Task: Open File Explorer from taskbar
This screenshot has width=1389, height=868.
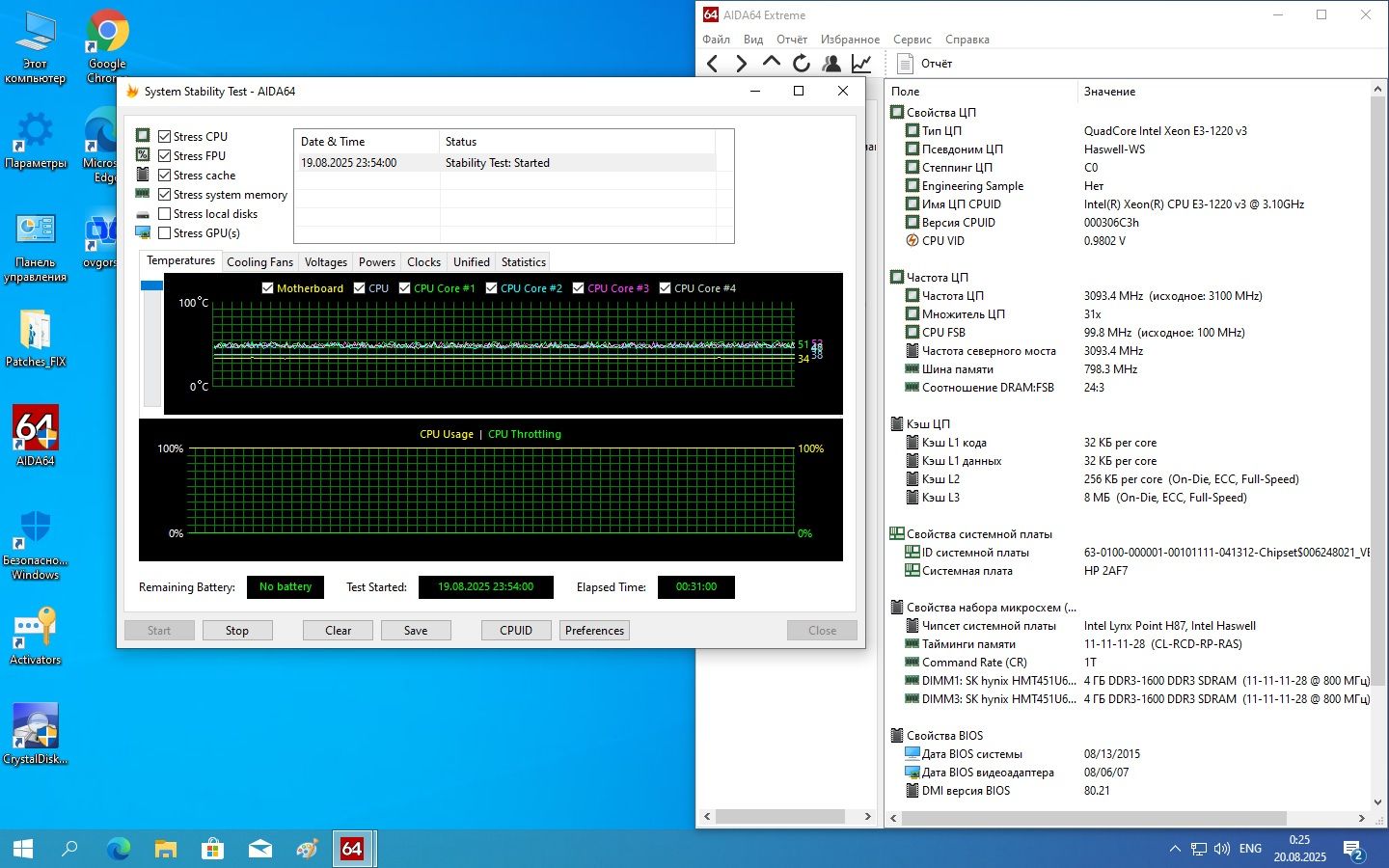Action: (x=166, y=849)
